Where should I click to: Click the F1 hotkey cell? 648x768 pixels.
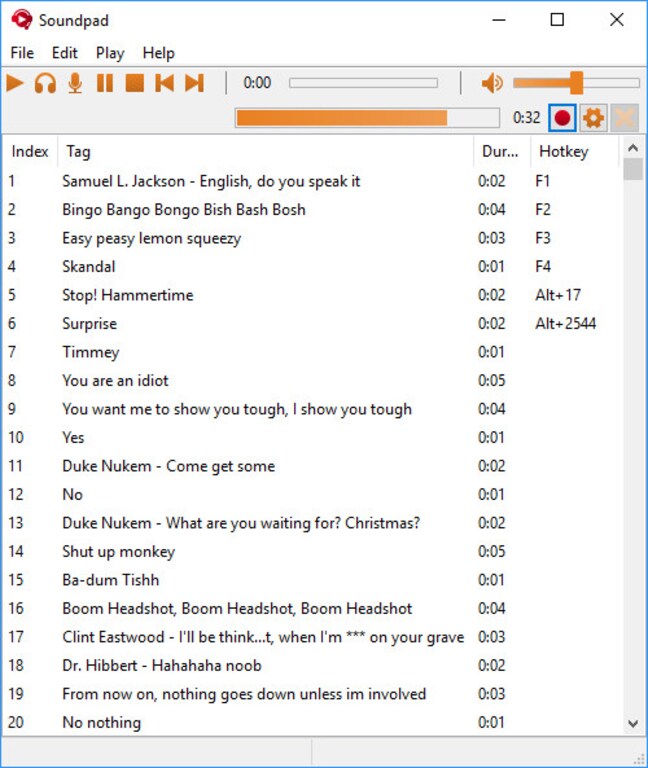click(x=543, y=181)
